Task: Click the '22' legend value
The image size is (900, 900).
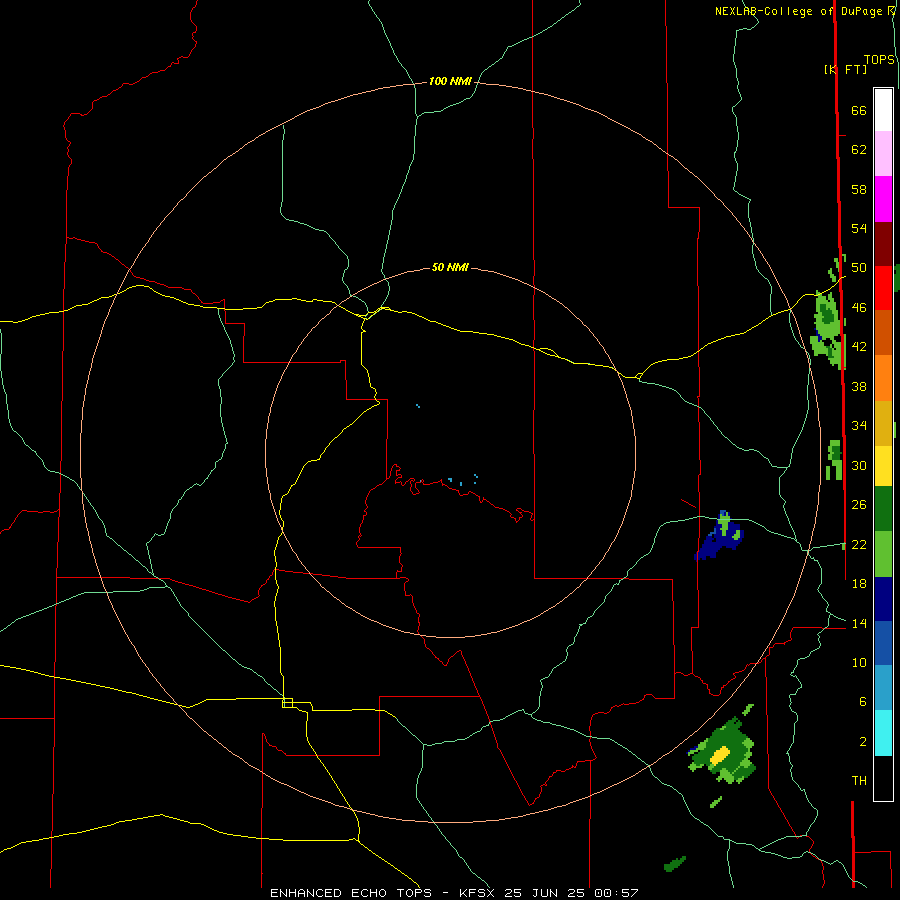Action: click(859, 544)
